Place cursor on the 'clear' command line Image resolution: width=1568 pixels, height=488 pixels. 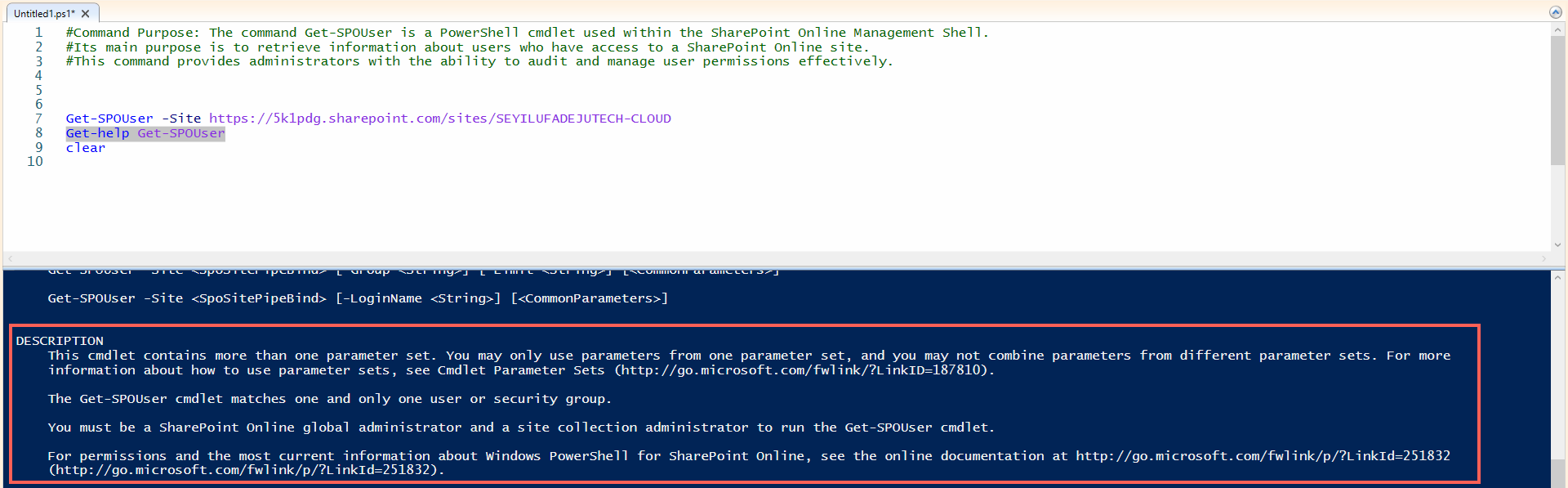pos(86,148)
